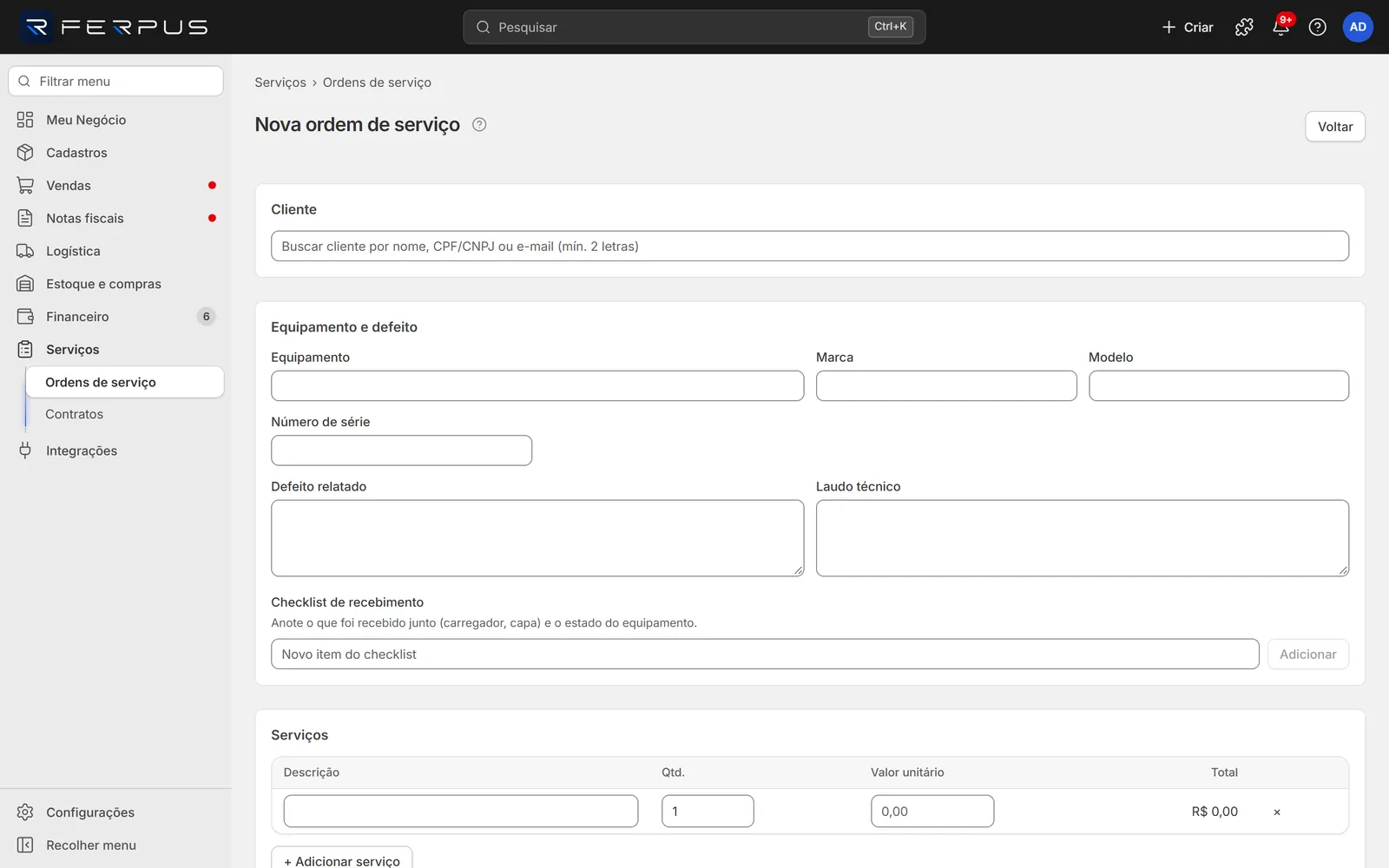Click the Defeito relatado text area
Image resolution: width=1389 pixels, height=868 pixels.
[x=537, y=538]
